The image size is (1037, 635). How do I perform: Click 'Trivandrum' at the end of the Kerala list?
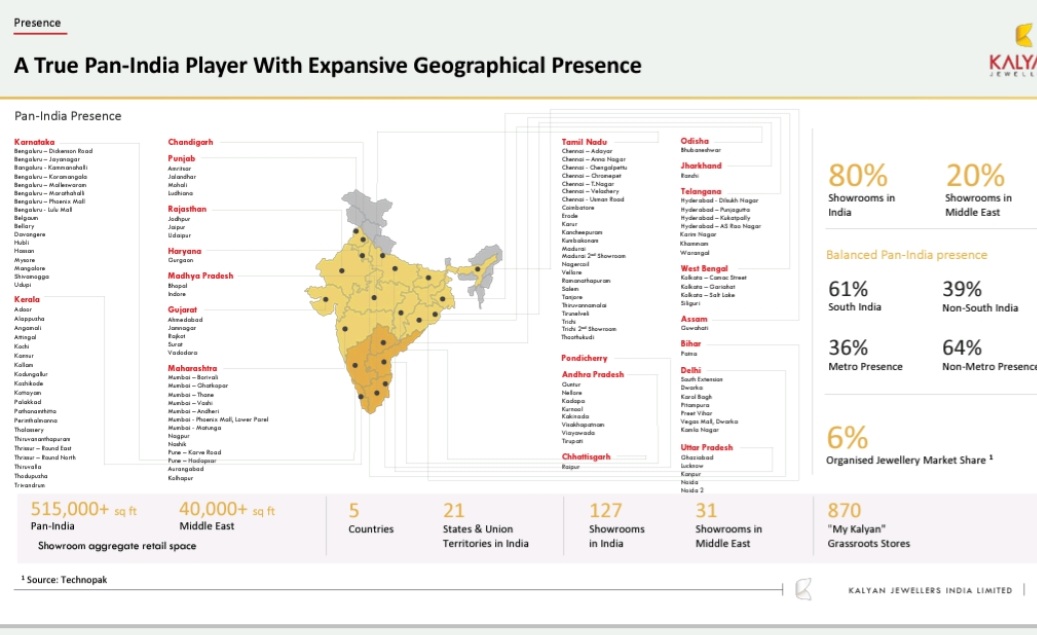(30, 486)
